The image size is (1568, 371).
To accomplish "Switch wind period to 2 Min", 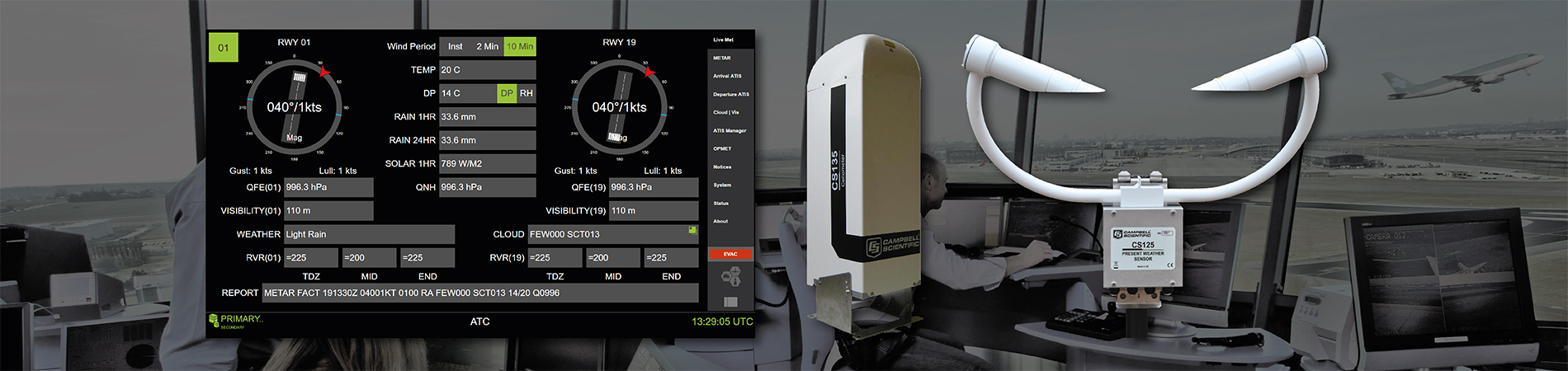I will click(x=487, y=47).
